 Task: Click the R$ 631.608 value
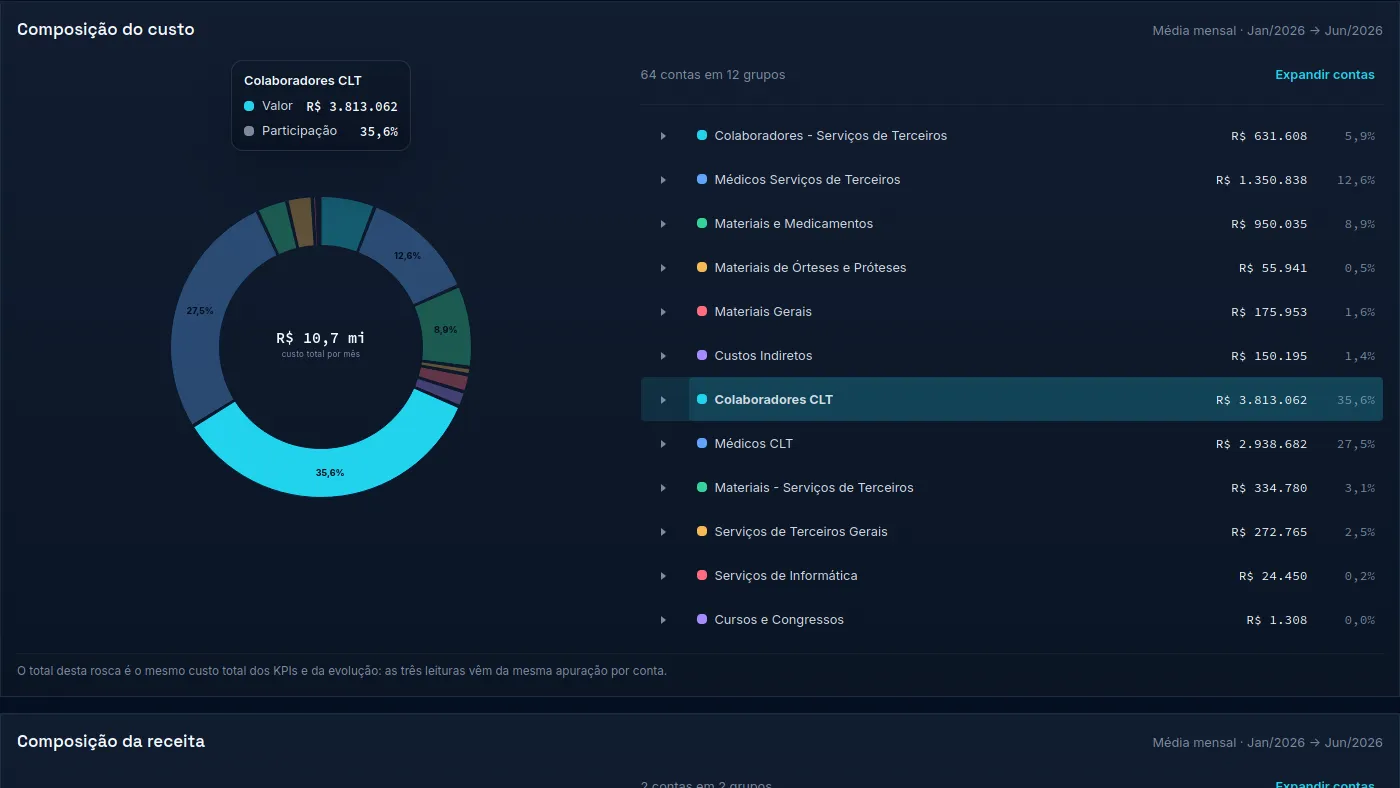click(1269, 136)
